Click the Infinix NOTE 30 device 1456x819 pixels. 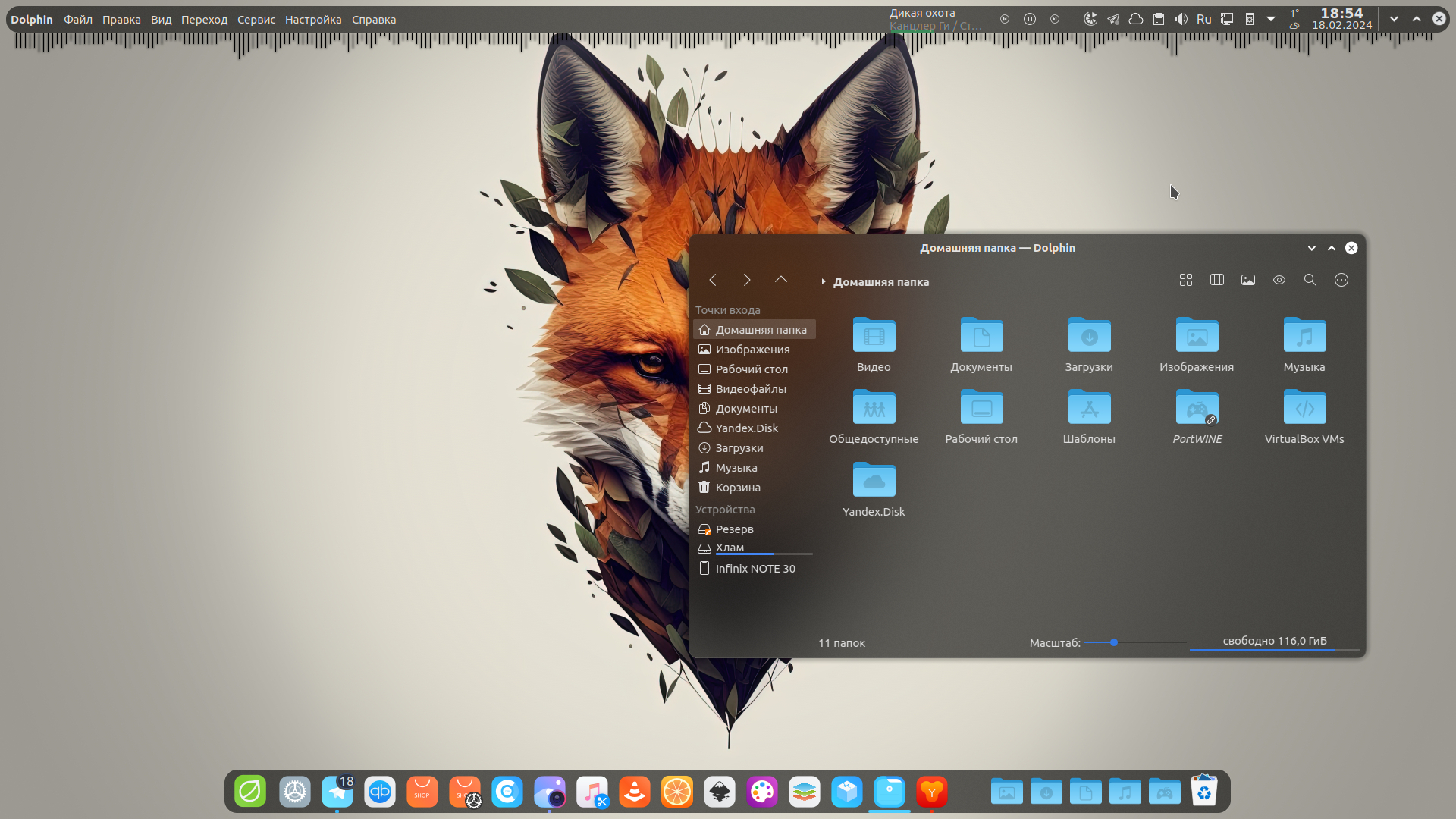tap(755, 569)
